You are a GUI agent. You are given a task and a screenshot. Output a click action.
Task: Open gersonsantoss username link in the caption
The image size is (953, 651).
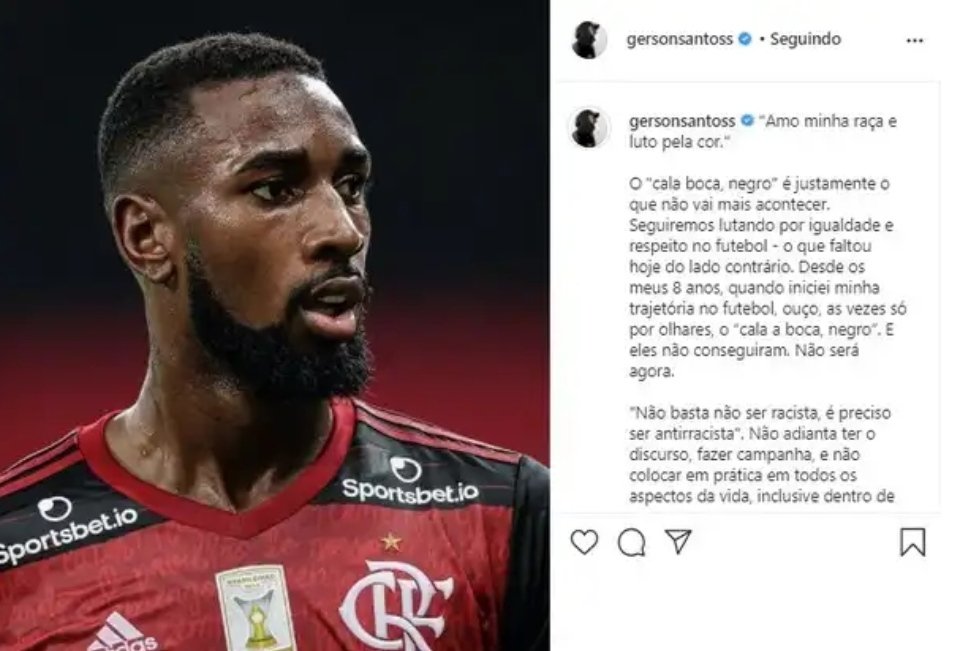[x=682, y=121]
